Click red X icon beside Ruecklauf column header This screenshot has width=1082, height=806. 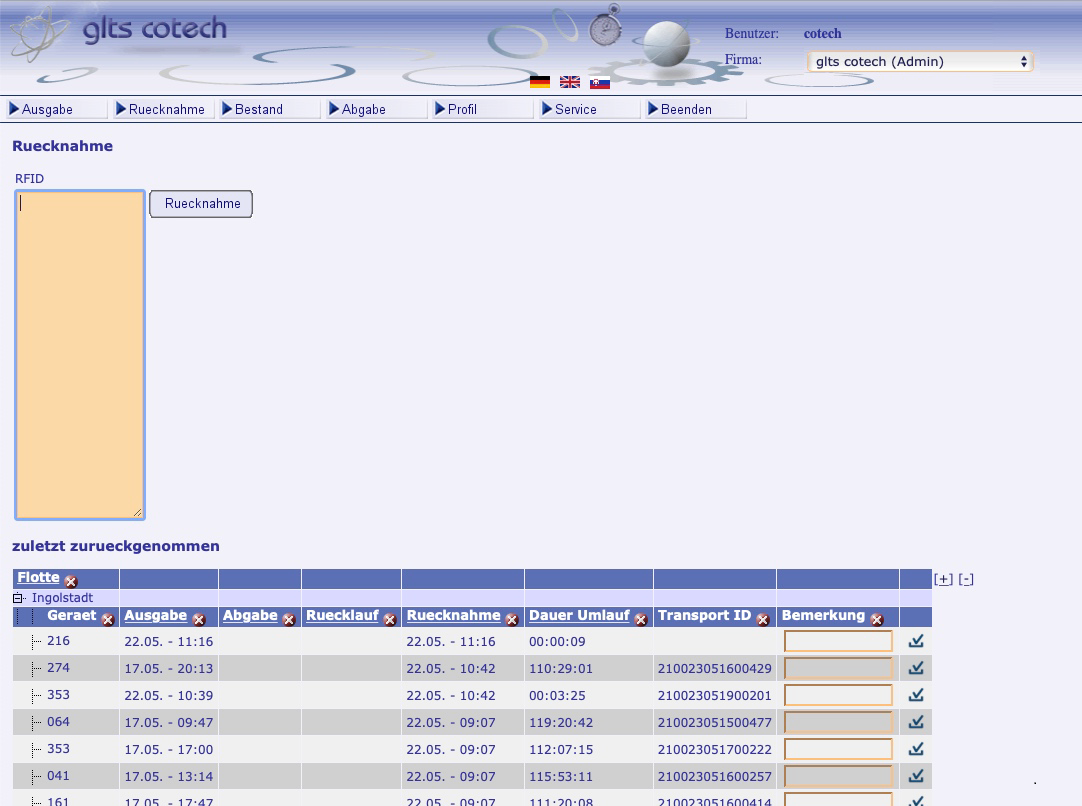point(390,619)
